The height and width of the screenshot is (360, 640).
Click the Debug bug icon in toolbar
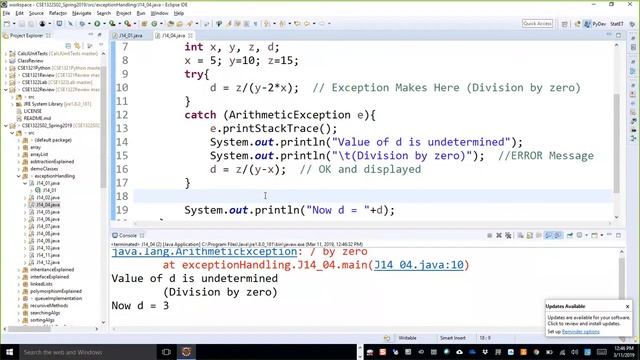(x=82, y=24)
